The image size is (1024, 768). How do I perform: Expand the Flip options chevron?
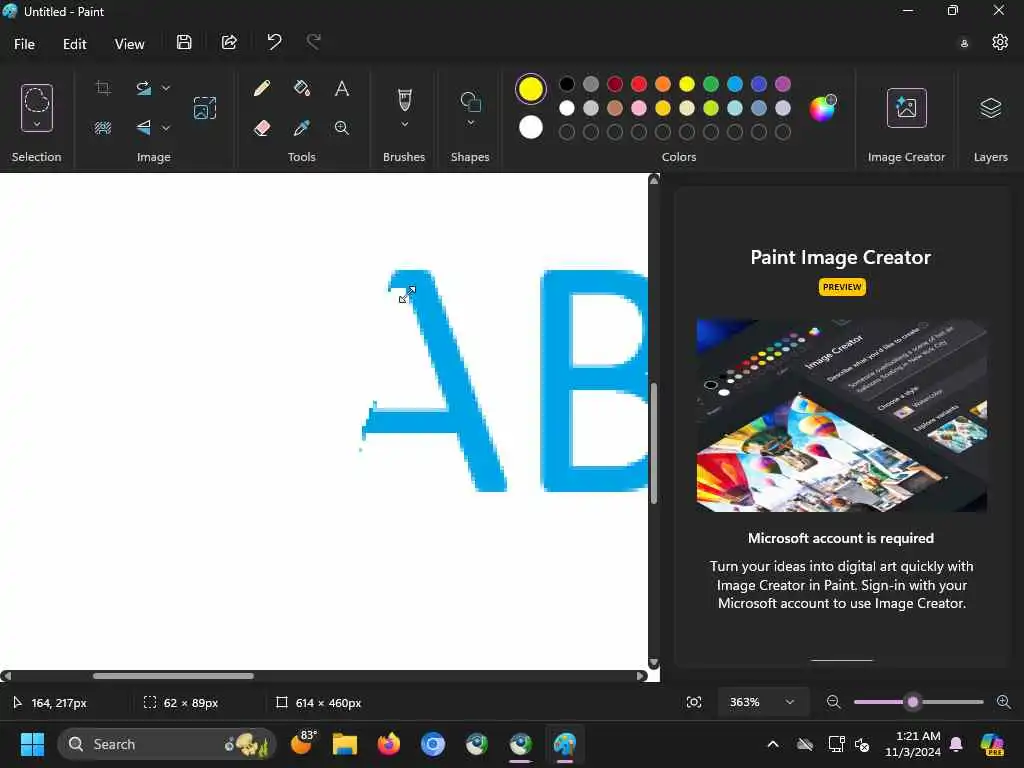pos(166,128)
